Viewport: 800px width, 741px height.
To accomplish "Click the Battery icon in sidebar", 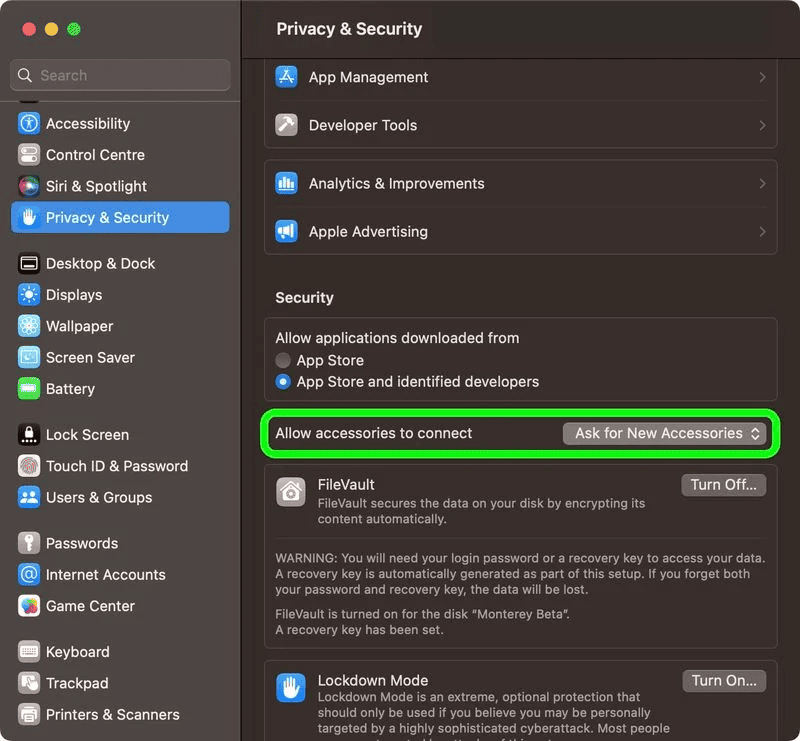I will coord(29,389).
